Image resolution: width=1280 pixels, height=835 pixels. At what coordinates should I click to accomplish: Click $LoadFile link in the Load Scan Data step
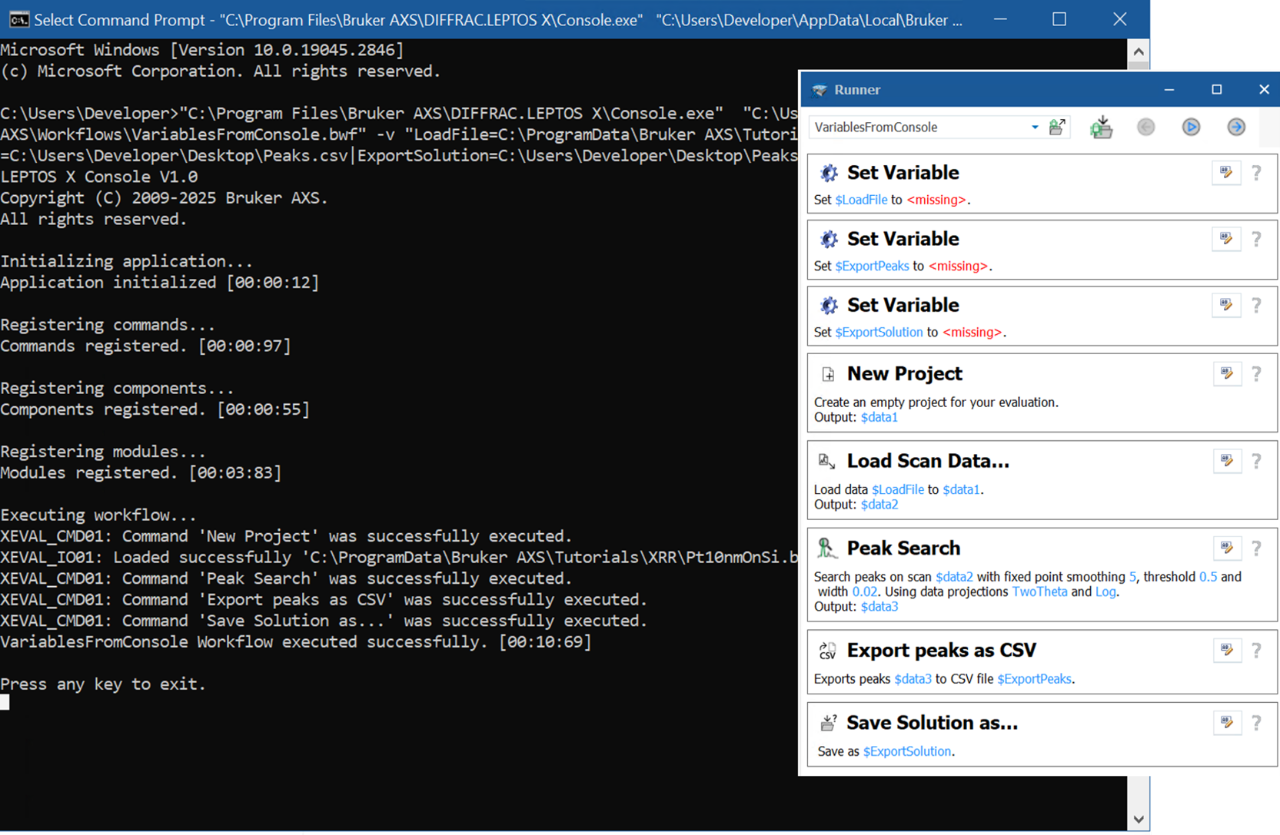(898, 490)
